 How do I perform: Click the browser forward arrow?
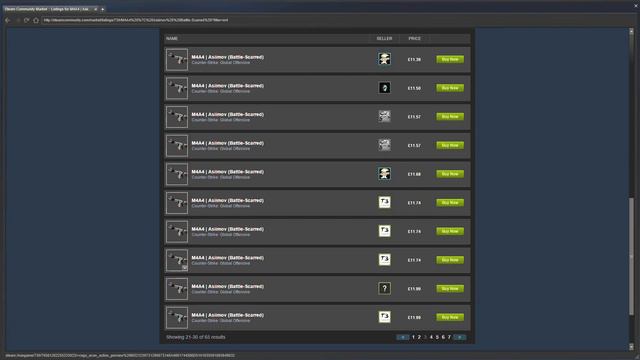18,20
